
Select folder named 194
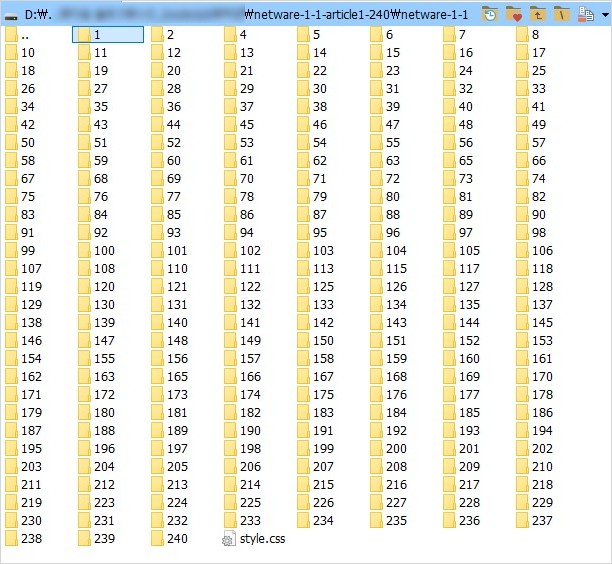pos(535,430)
